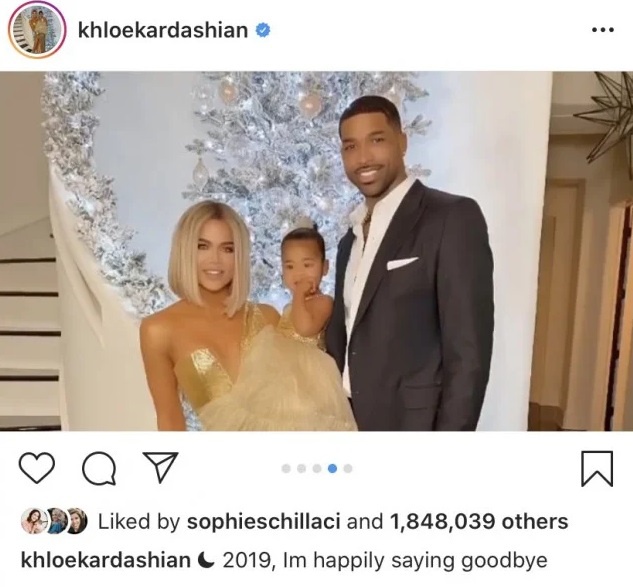
Task: Tap the third liker avatar thumbnail
Action: 78,521
